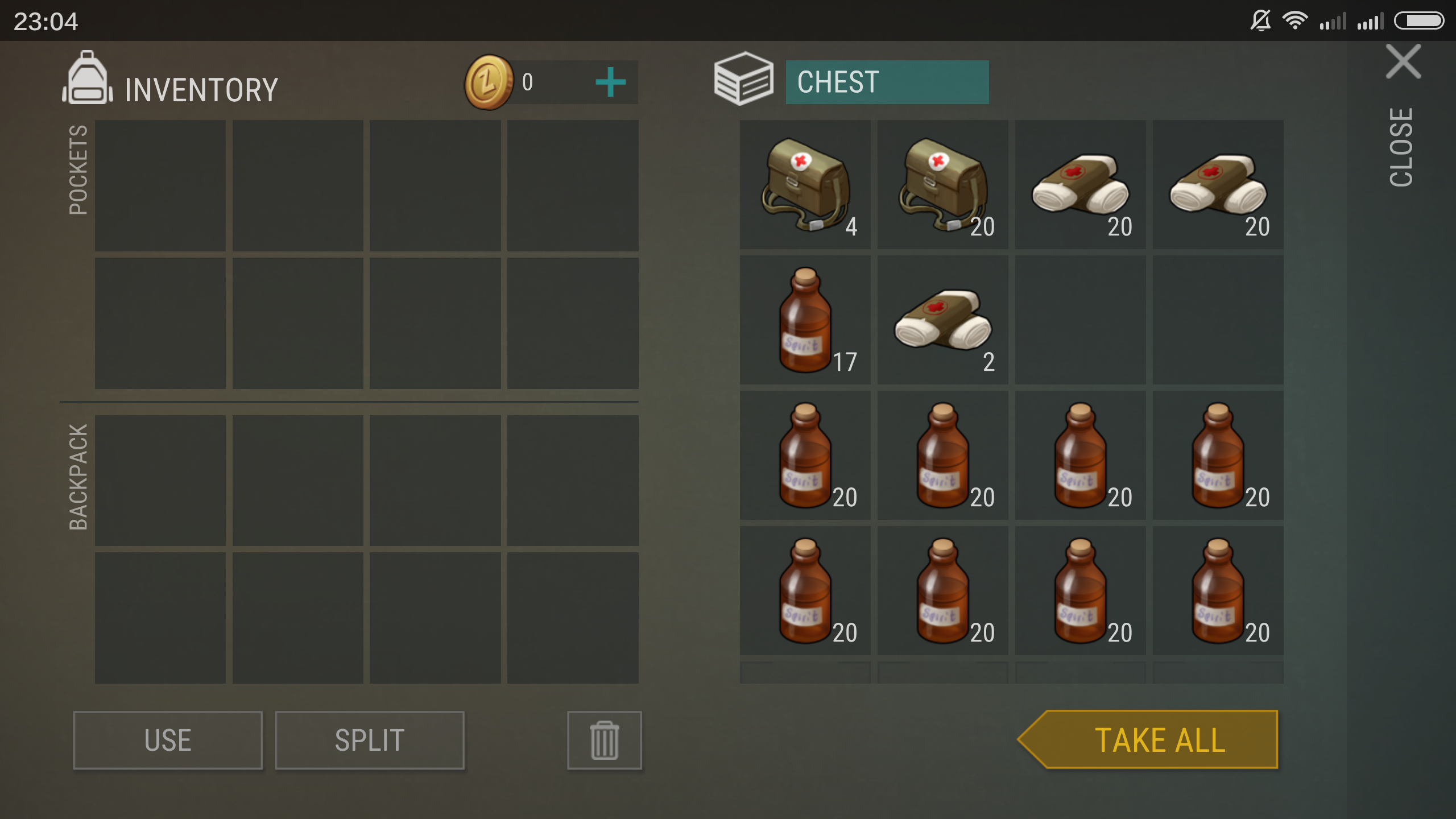The image size is (1456, 819).
Task: Click the SPLIT button
Action: pyautogui.click(x=370, y=740)
